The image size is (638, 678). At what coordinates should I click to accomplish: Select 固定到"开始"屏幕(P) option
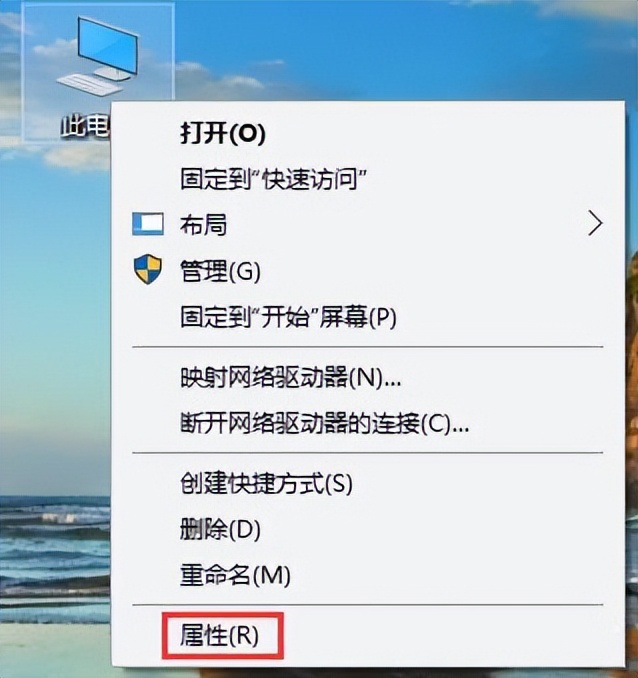tap(288, 317)
